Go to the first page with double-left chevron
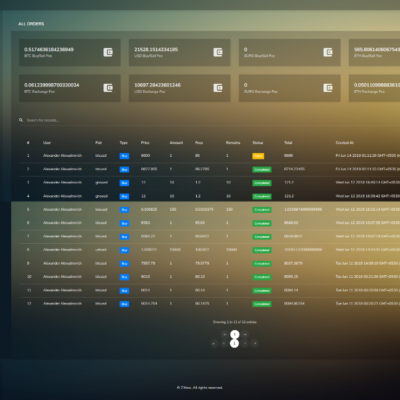The image size is (400, 400). pyautogui.click(x=214, y=343)
